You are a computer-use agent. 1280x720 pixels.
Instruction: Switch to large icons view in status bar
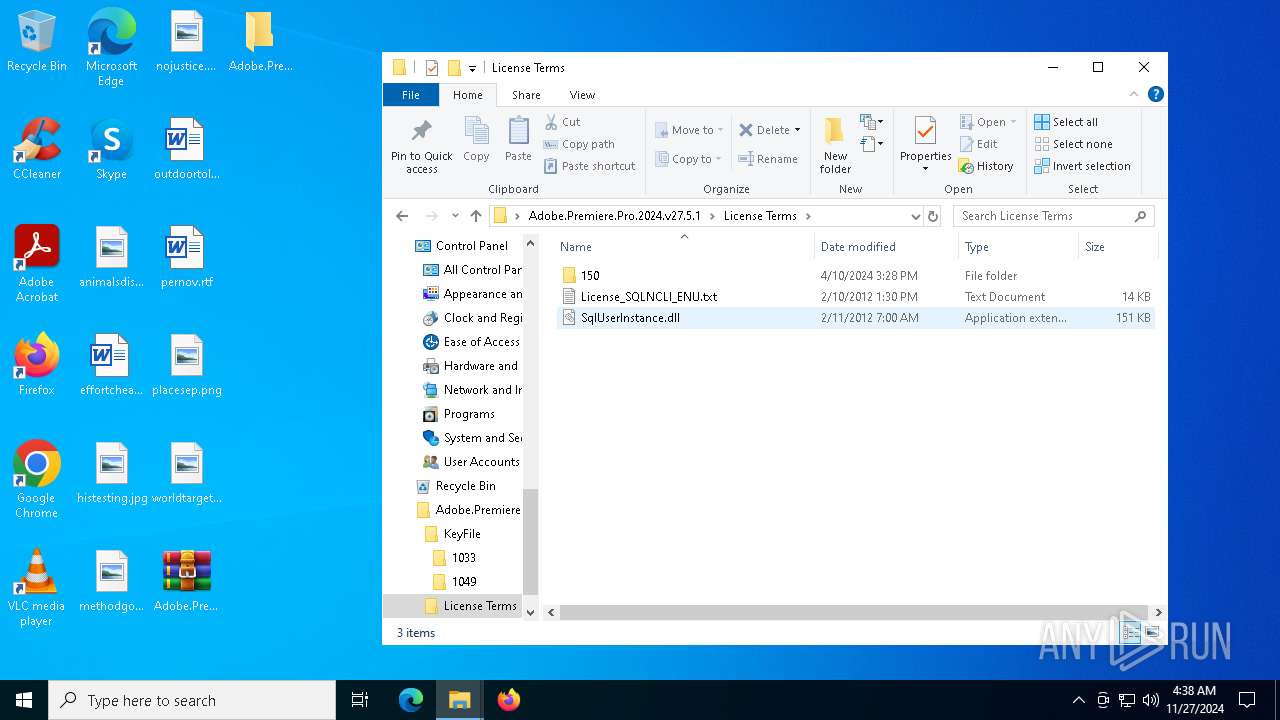(1152, 632)
